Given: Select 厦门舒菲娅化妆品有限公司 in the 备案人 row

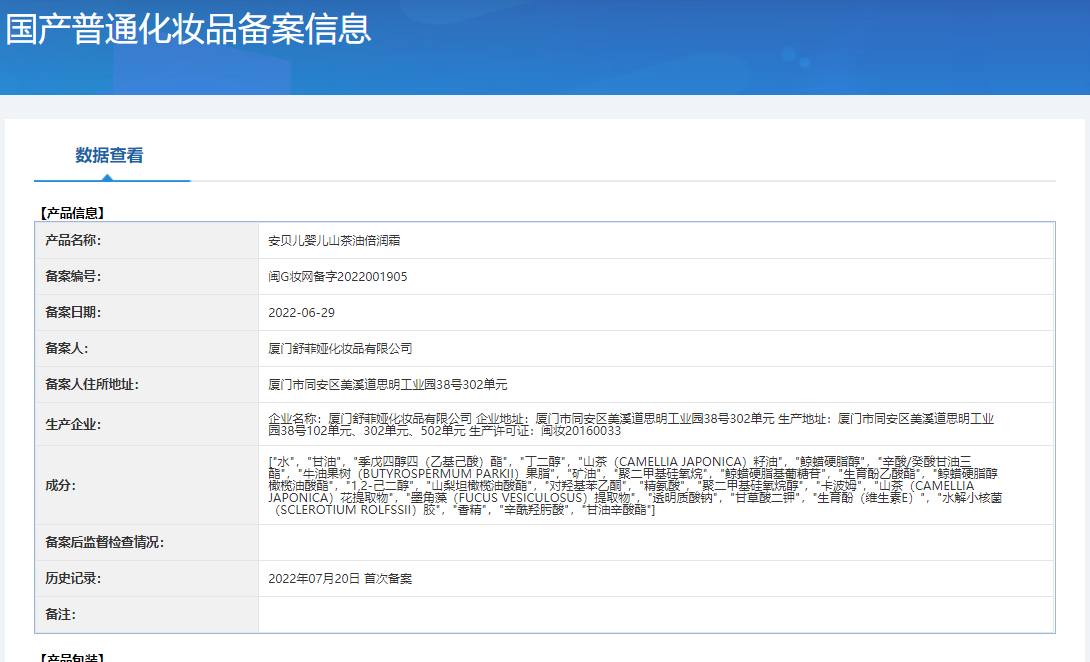Looking at the screenshot, I should point(340,349).
